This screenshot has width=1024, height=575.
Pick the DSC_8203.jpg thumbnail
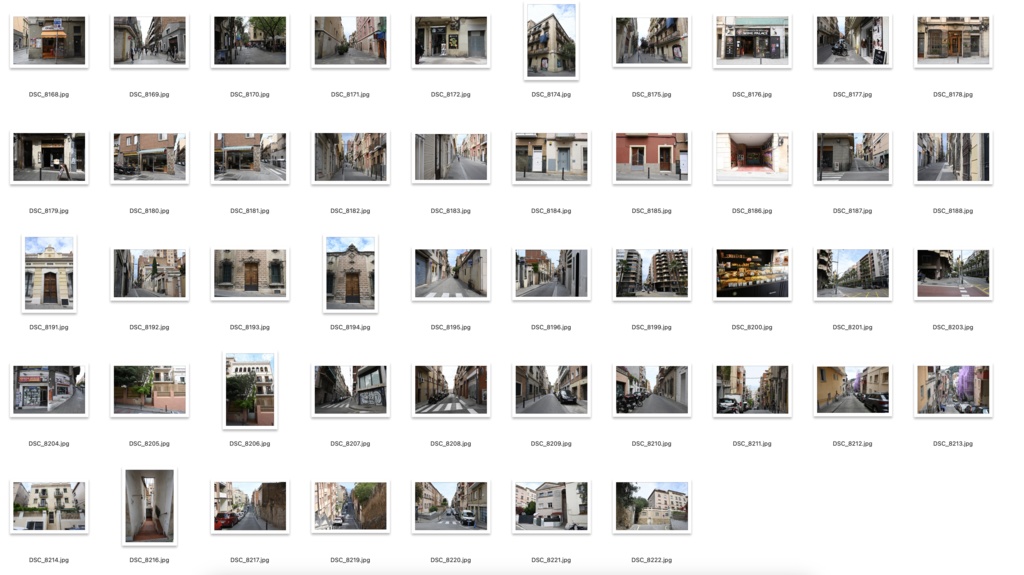[x=953, y=273]
